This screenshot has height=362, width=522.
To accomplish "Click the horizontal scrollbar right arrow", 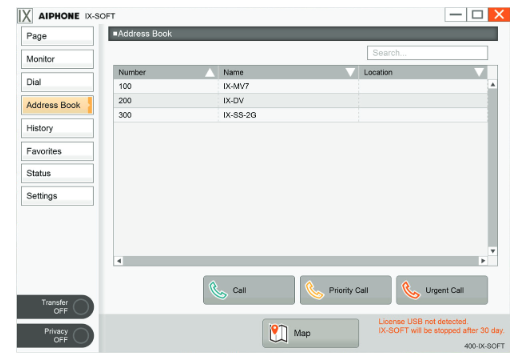I will pyautogui.click(x=483, y=261).
